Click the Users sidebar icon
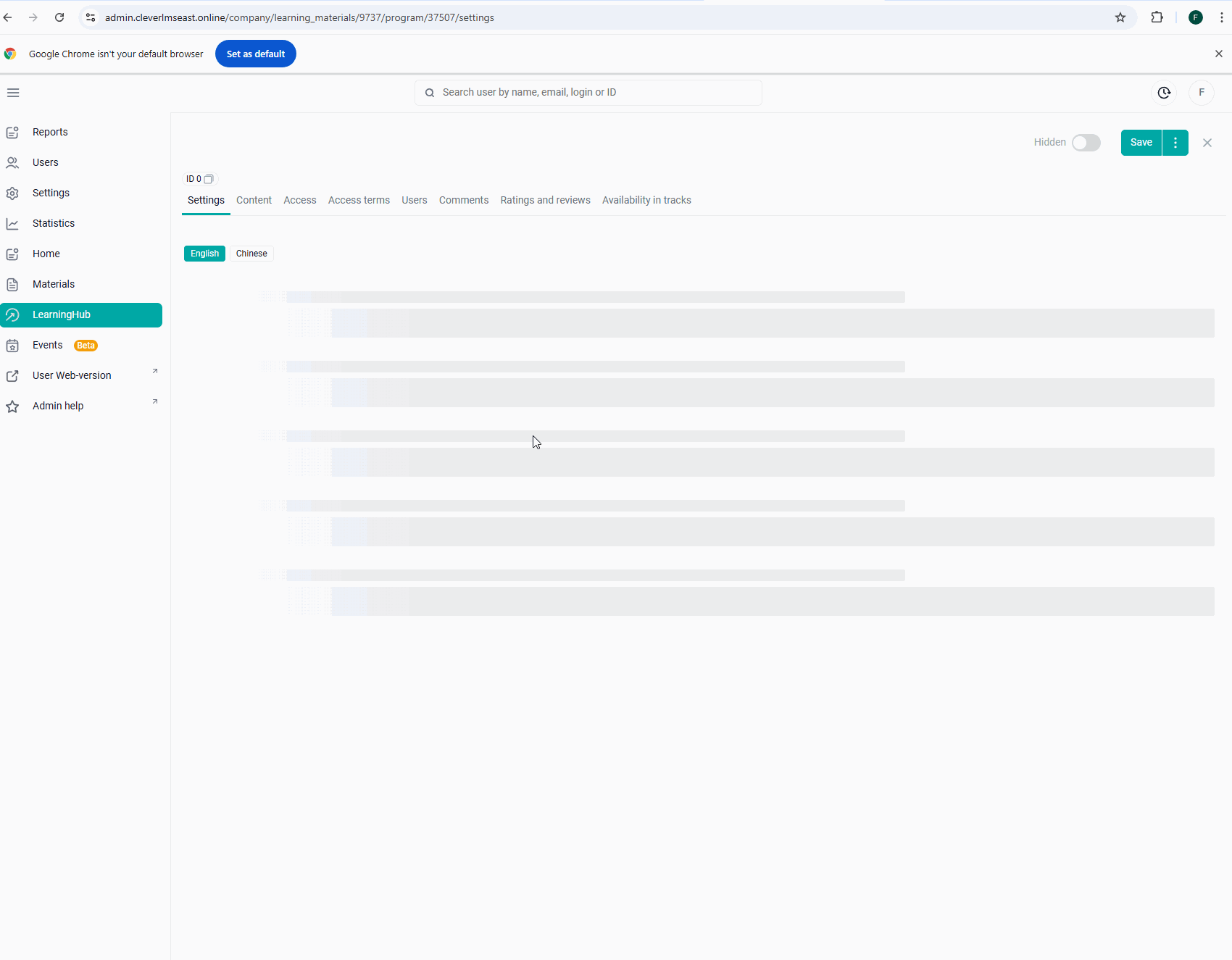This screenshot has width=1232, height=960. pyautogui.click(x=12, y=162)
